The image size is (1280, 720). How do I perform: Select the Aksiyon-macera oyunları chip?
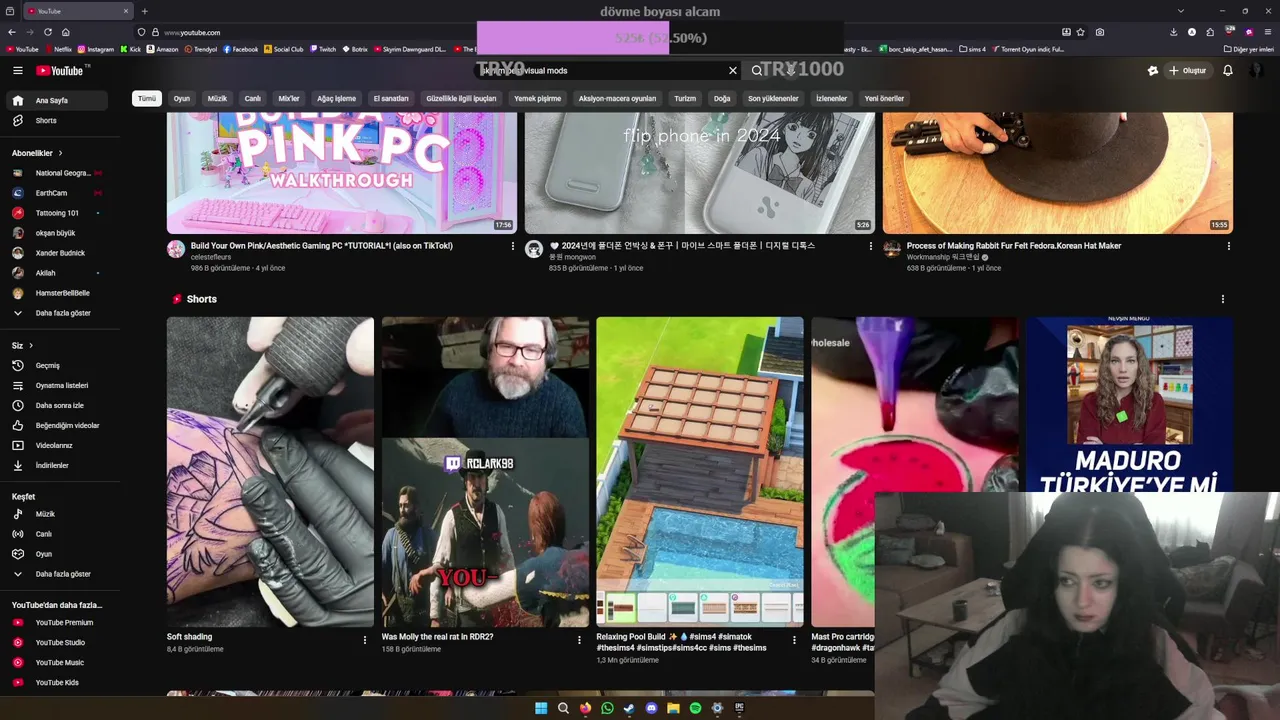click(x=617, y=99)
